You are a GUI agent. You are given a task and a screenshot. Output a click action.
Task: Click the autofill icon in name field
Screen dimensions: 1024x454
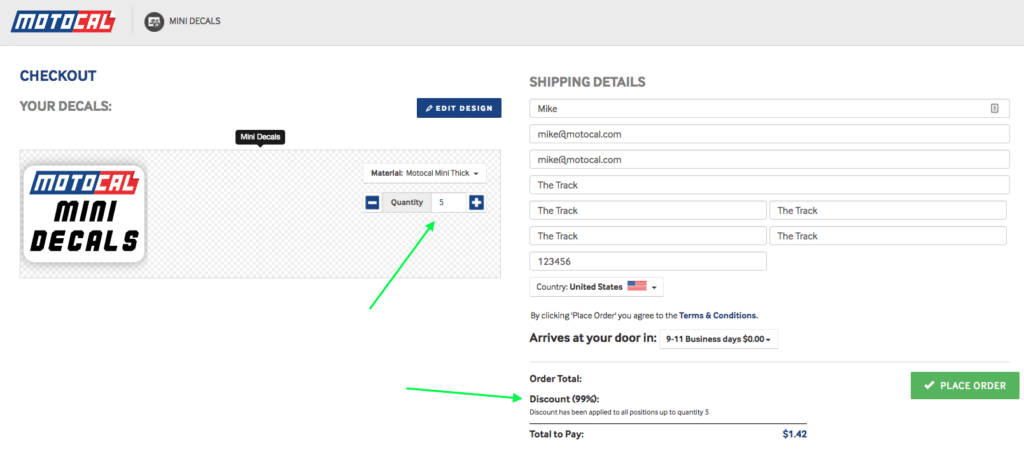[995, 108]
